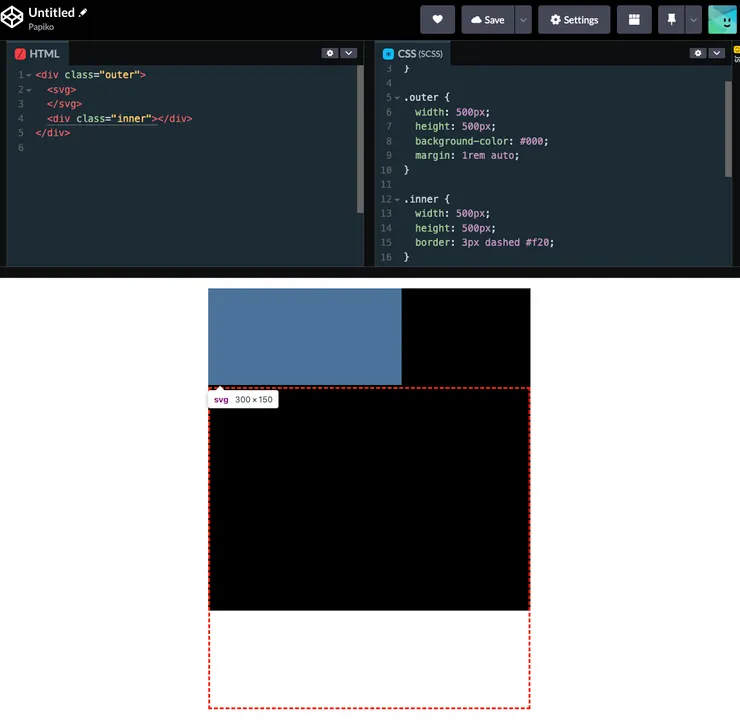Image resolution: width=740 pixels, height=723 pixels.
Task: Click the CodePen logo icon
Action: click(14, 19)
